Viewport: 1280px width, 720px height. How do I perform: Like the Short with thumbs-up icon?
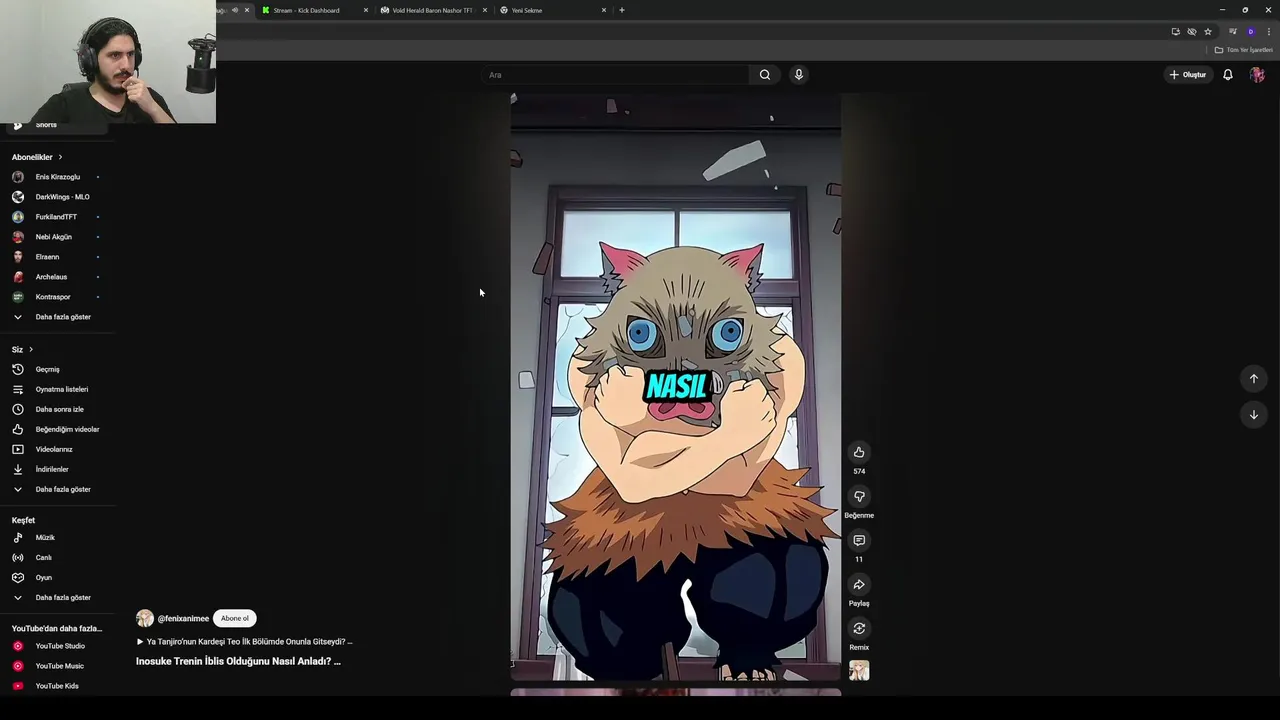(x=859, y=453)
